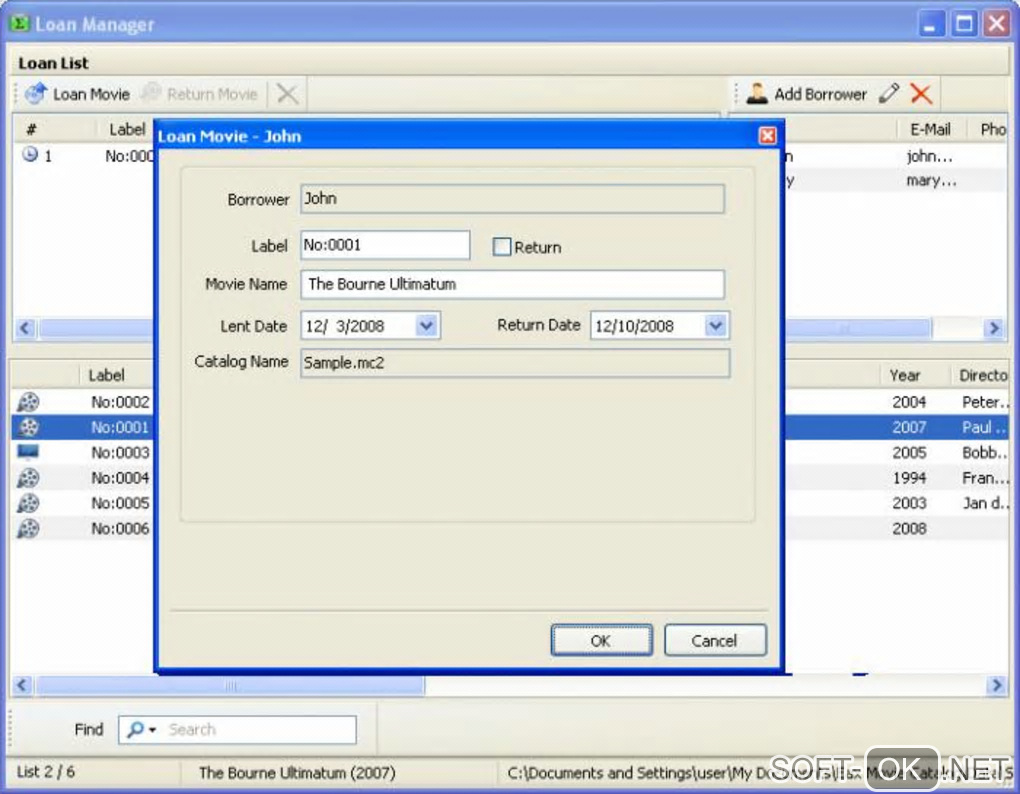Close the Loan Movie - John dialog
The image size is (1020, 794).
point(768,135)
